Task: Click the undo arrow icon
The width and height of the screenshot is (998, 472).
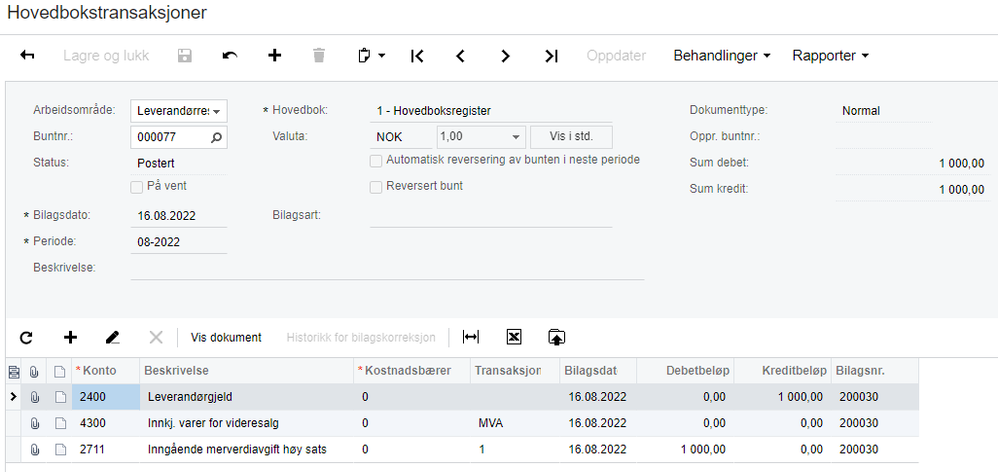Action: coord(230,55)
